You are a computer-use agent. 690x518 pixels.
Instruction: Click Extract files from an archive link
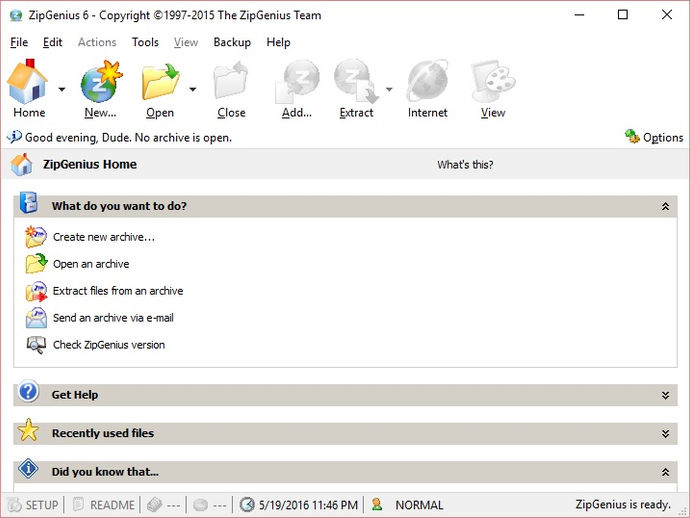(x=118, y=291)
